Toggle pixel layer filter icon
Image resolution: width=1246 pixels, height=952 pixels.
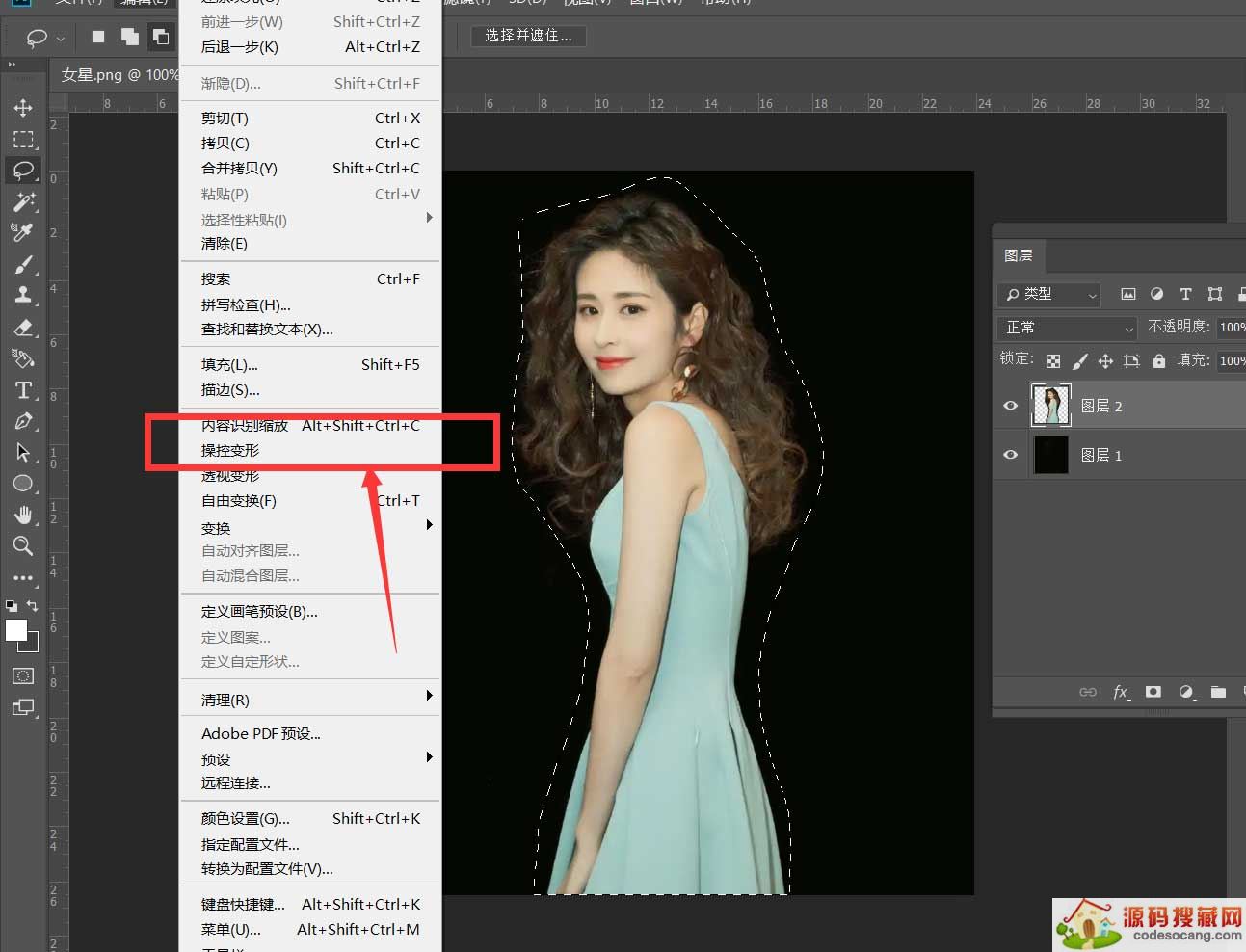[1128, 294]
